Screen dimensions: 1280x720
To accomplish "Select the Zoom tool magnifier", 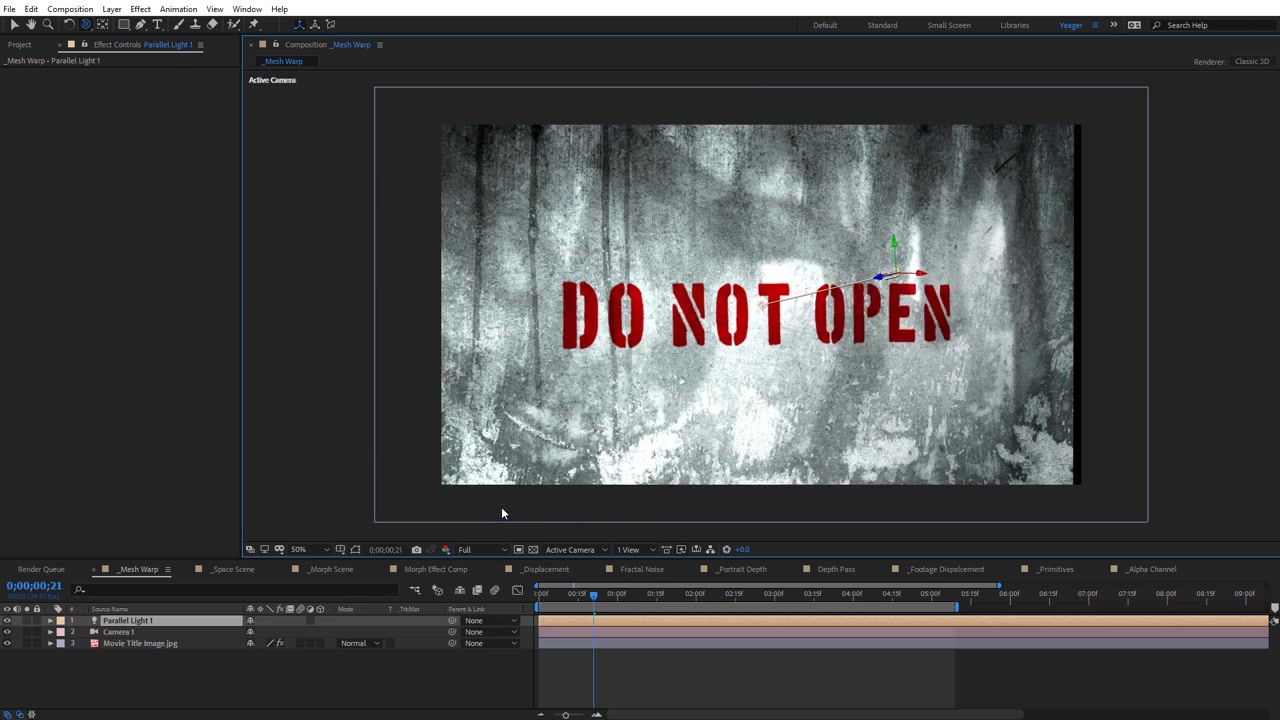I will 47,24.
